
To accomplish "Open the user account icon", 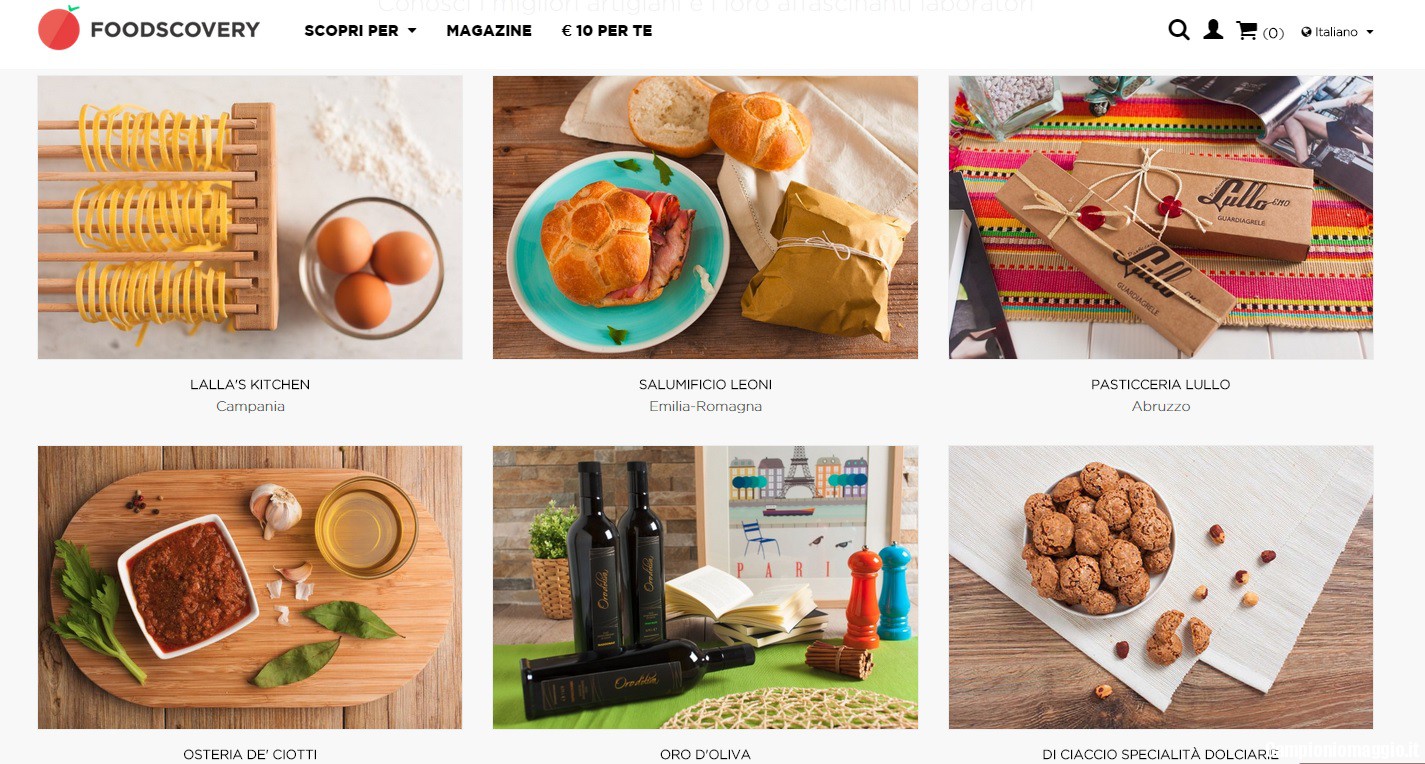I will click(1213, 30).
